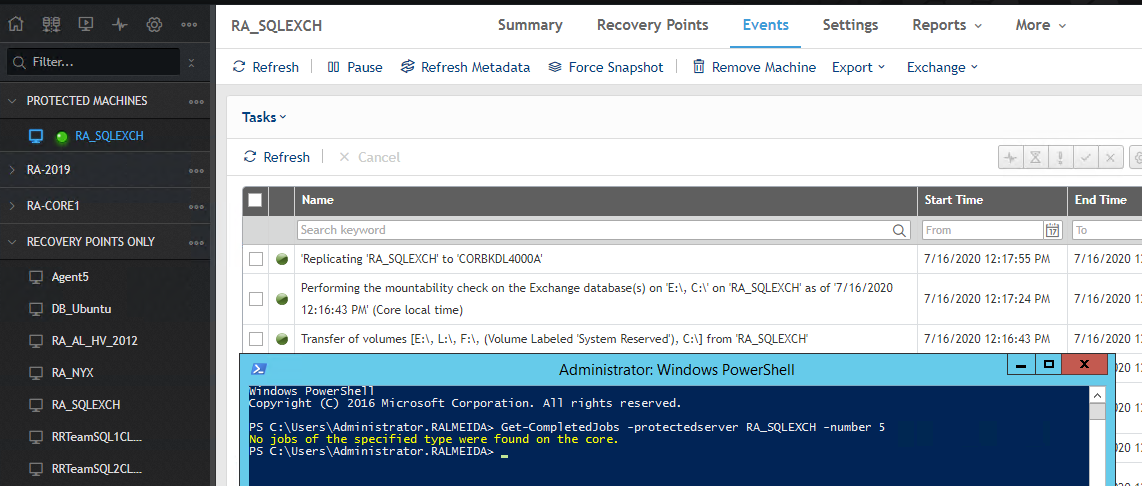Open the Tasks view dropdown
The height and width of the screenshot is (486, 1142).
click(x=264, y=117)
